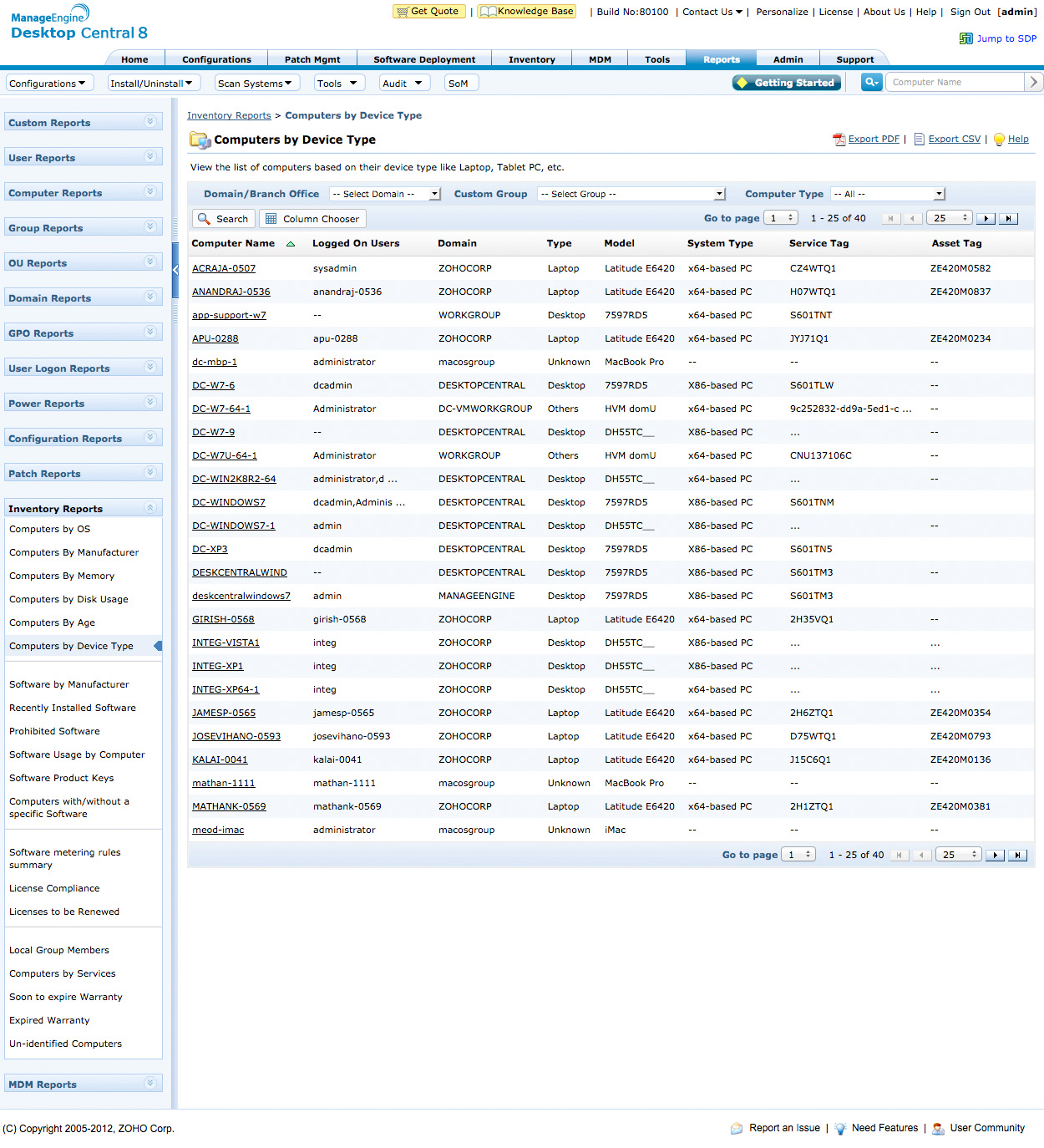This screenshot has width=1044, height=1148.
Task: Open the ACRAJA-0507 computer link
Action: (224, 268)
